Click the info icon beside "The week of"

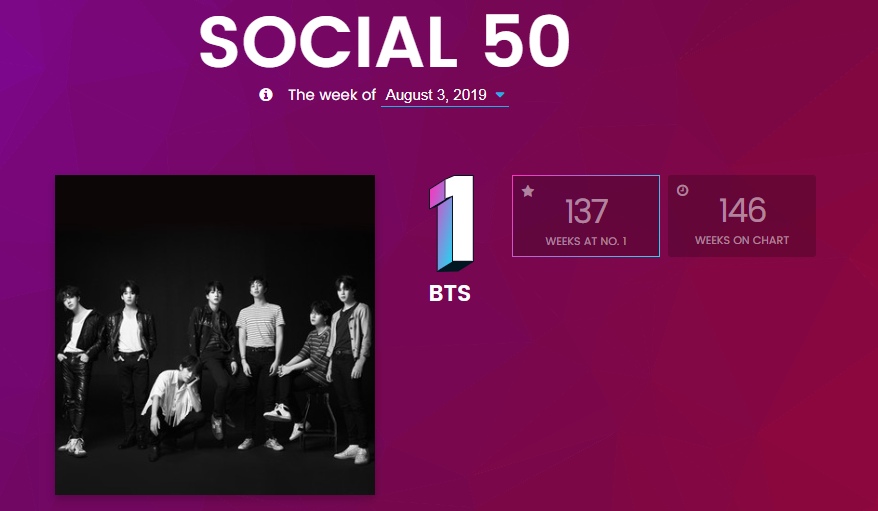coord(266,95)
